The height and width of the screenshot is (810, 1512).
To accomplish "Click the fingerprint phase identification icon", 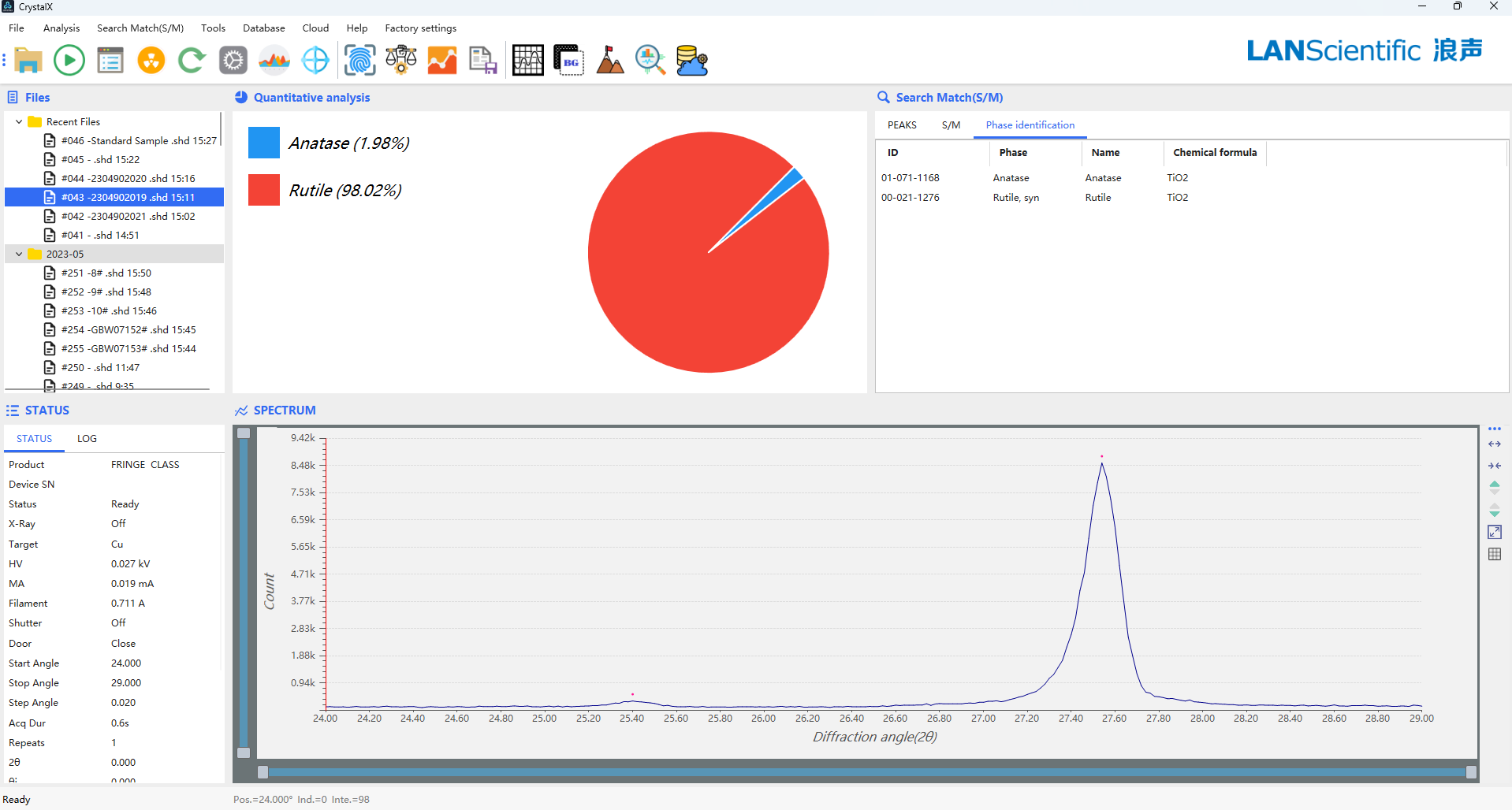I will point(359,61).
